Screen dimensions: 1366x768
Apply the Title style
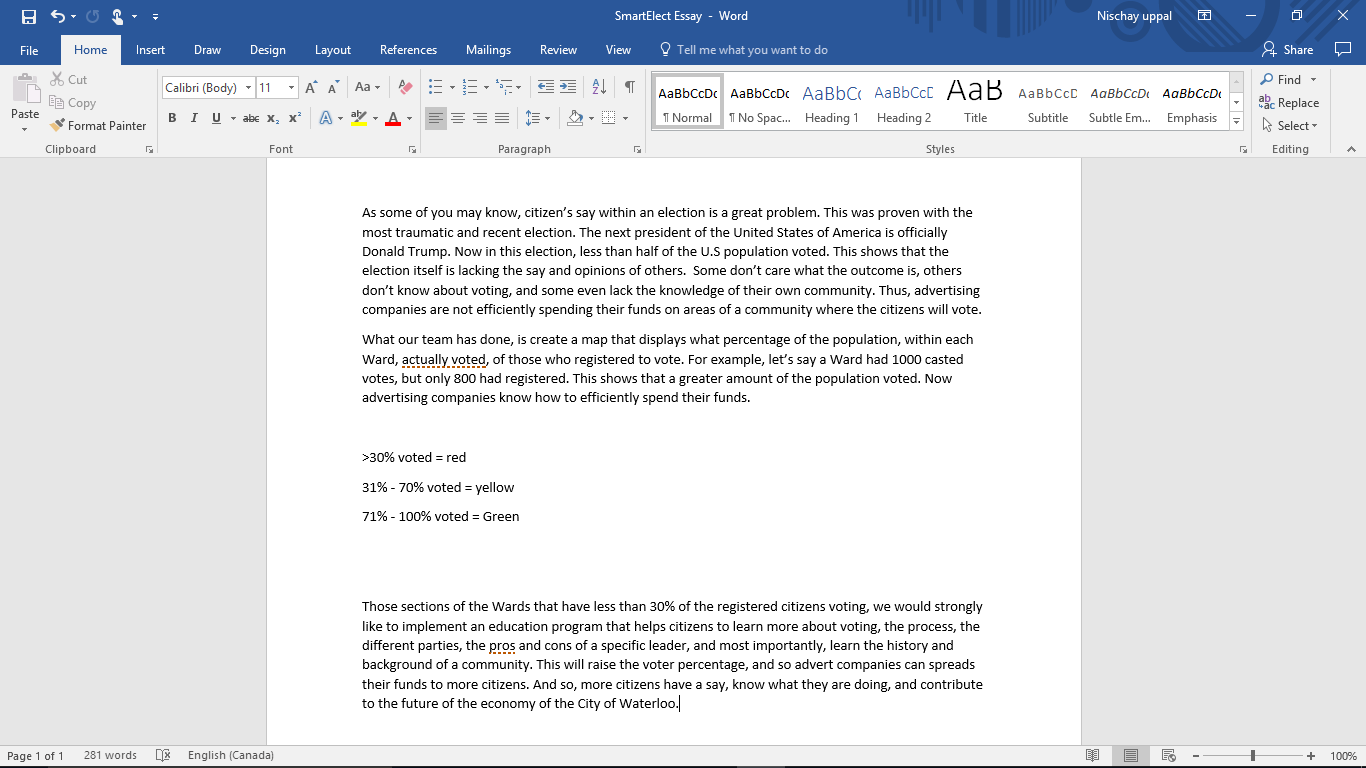pyautogui.click(x=975, y=102)
